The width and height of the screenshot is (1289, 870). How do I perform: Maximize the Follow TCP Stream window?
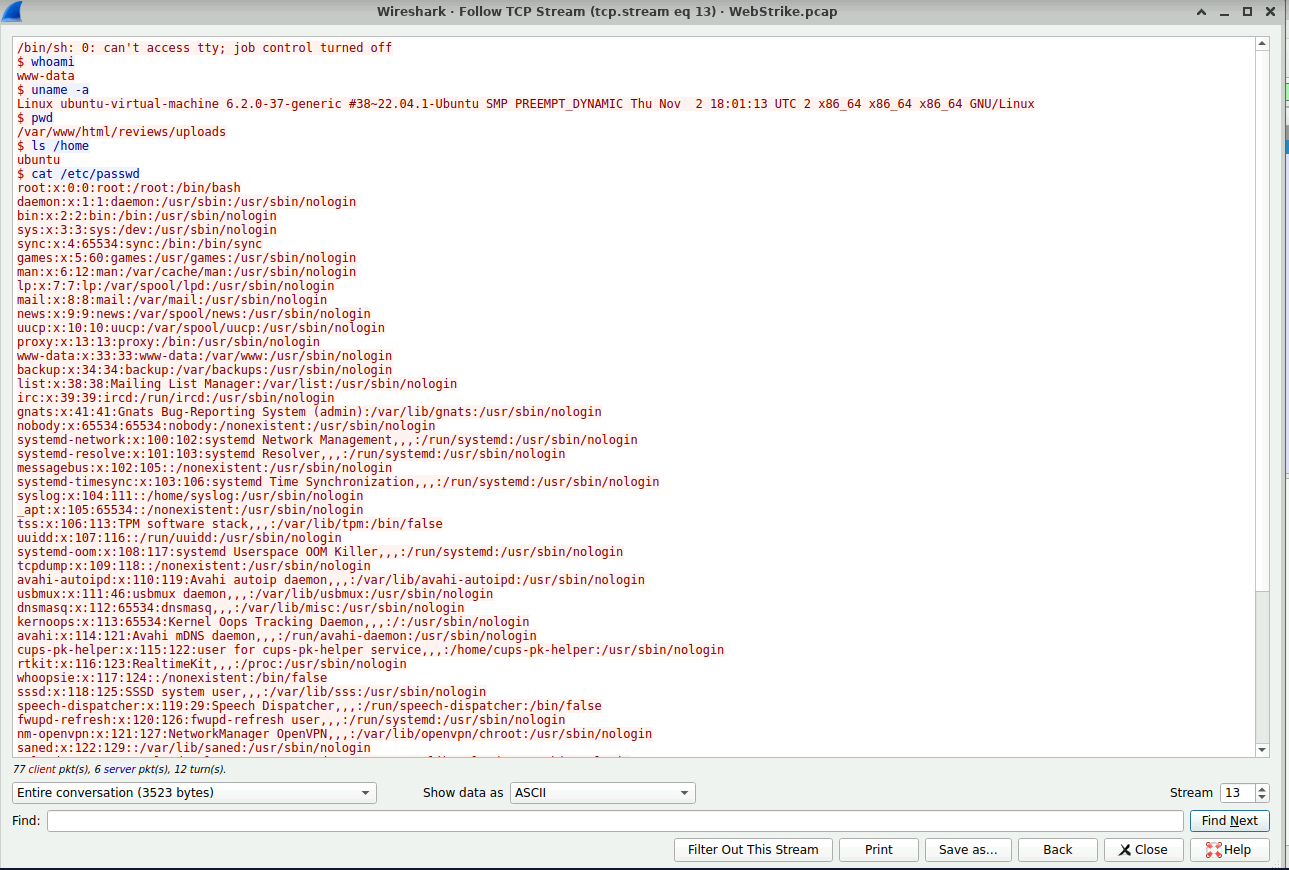tap(1247, 12)
